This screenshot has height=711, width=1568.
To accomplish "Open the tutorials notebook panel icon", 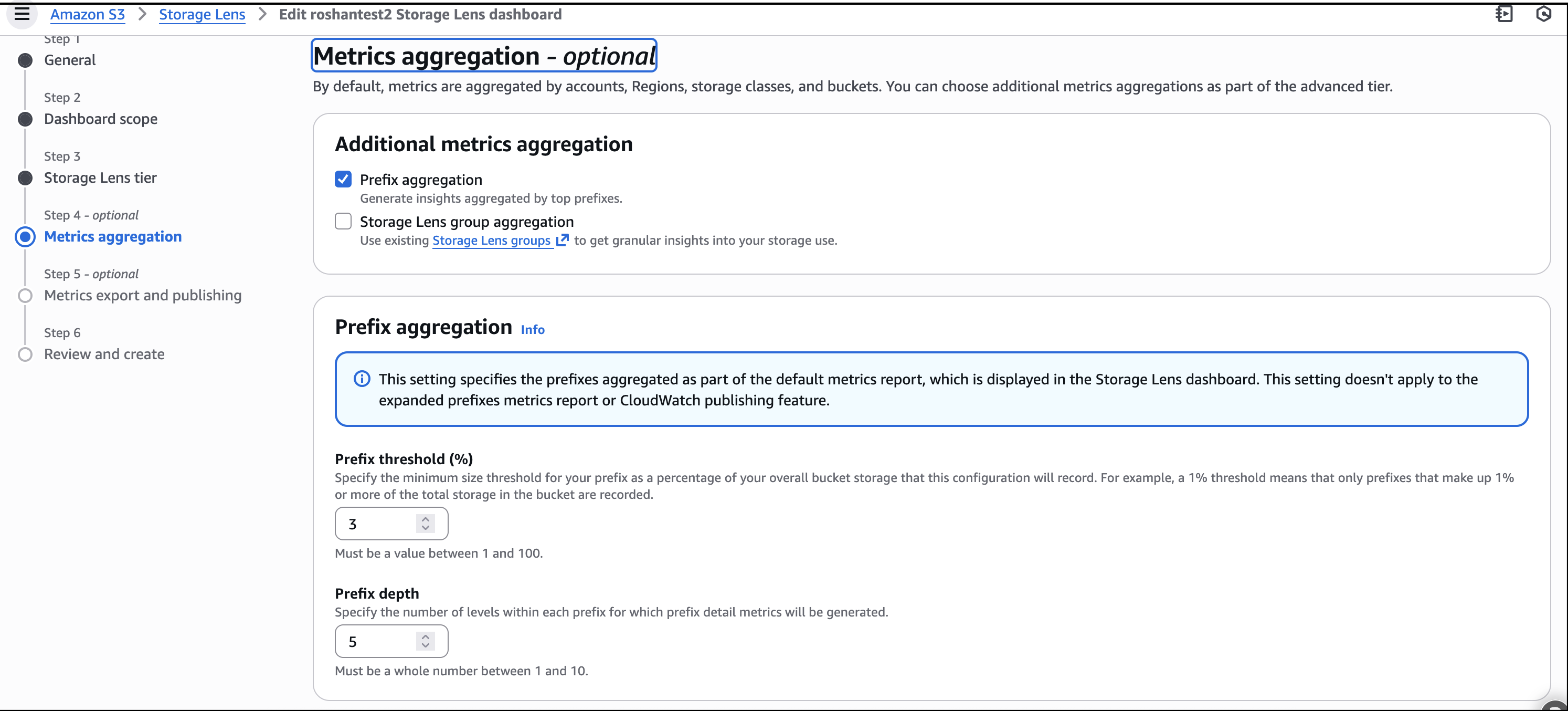I will (x=1503, y=14).
